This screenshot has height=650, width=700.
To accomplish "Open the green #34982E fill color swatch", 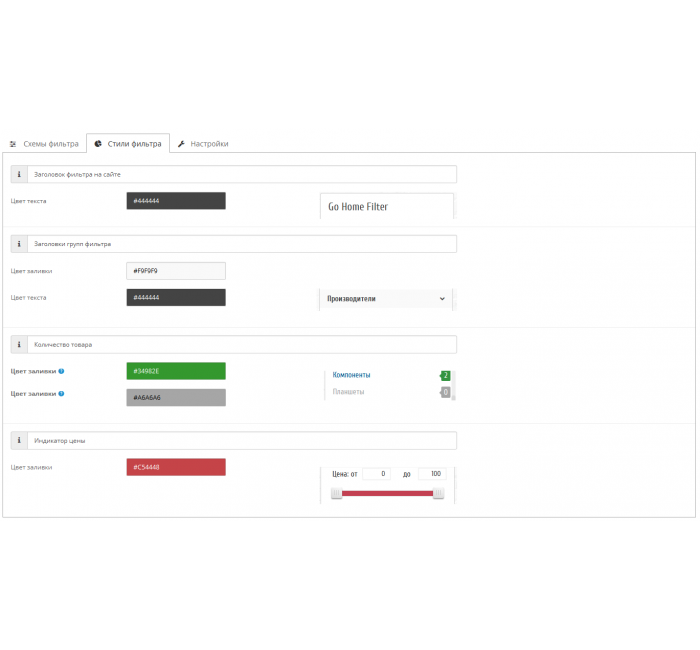I will [x=176, y=371].
